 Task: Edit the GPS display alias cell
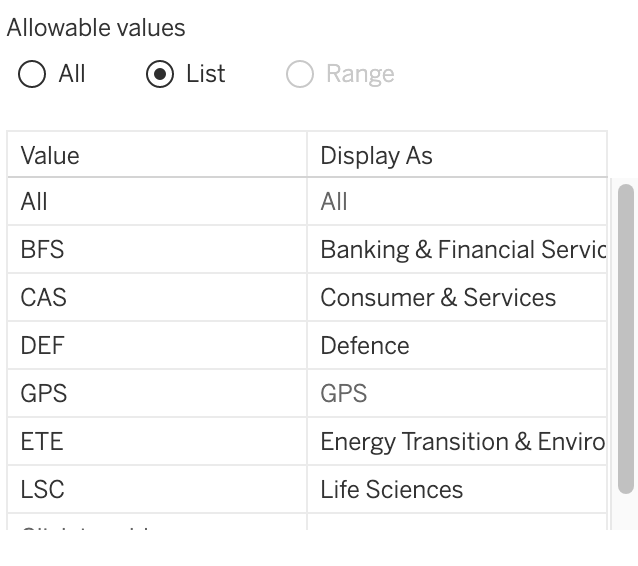[x=456, y=394]
